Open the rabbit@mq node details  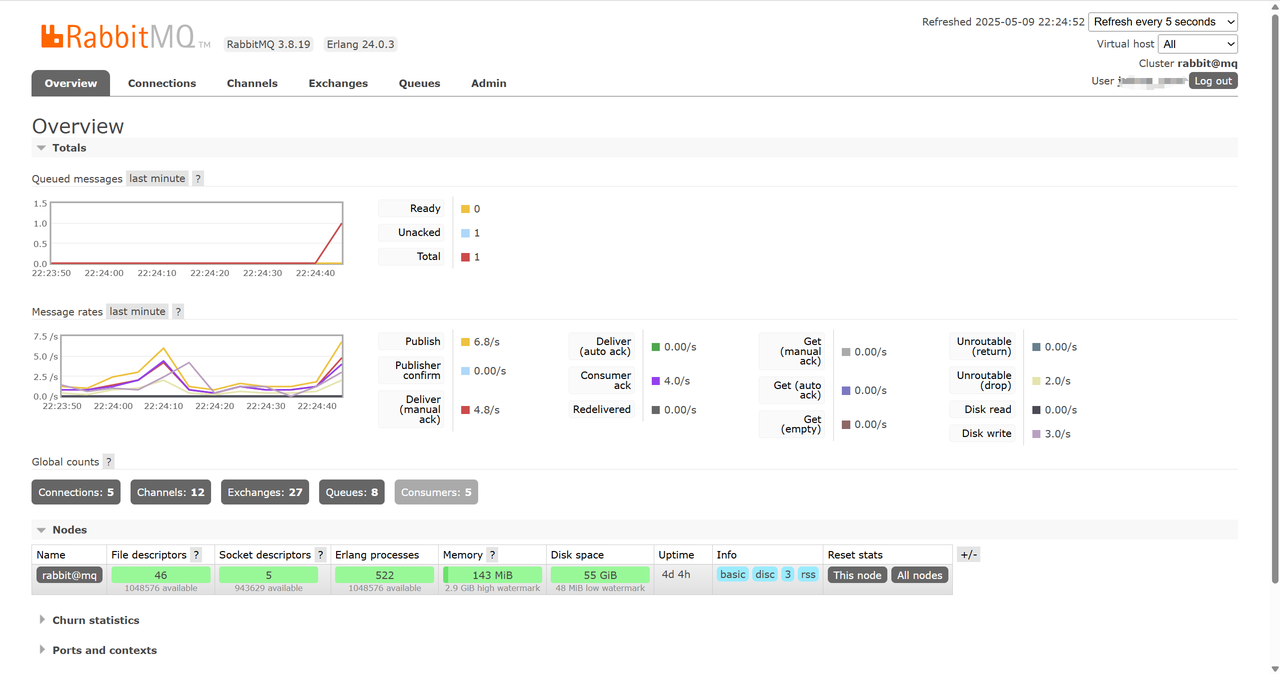[69, 575]
